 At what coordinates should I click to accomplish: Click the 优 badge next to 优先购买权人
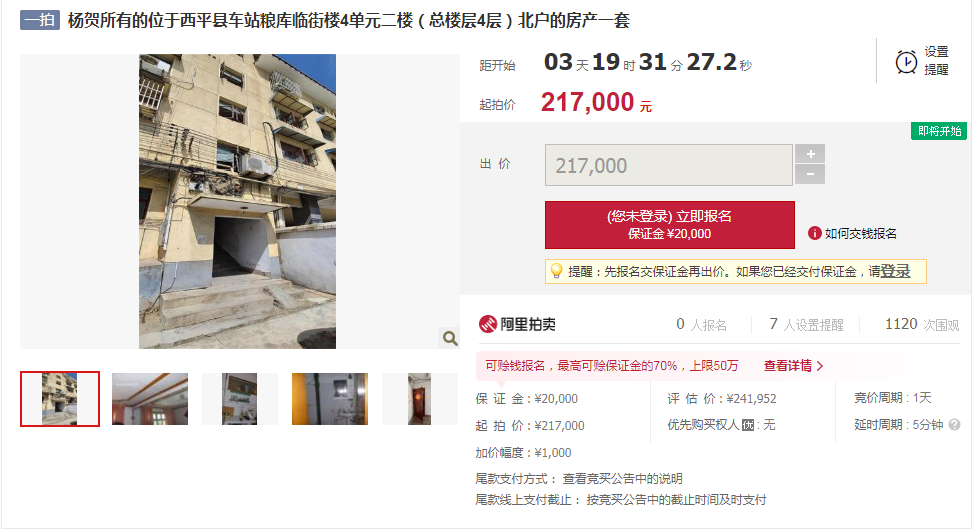click(748, 425)
